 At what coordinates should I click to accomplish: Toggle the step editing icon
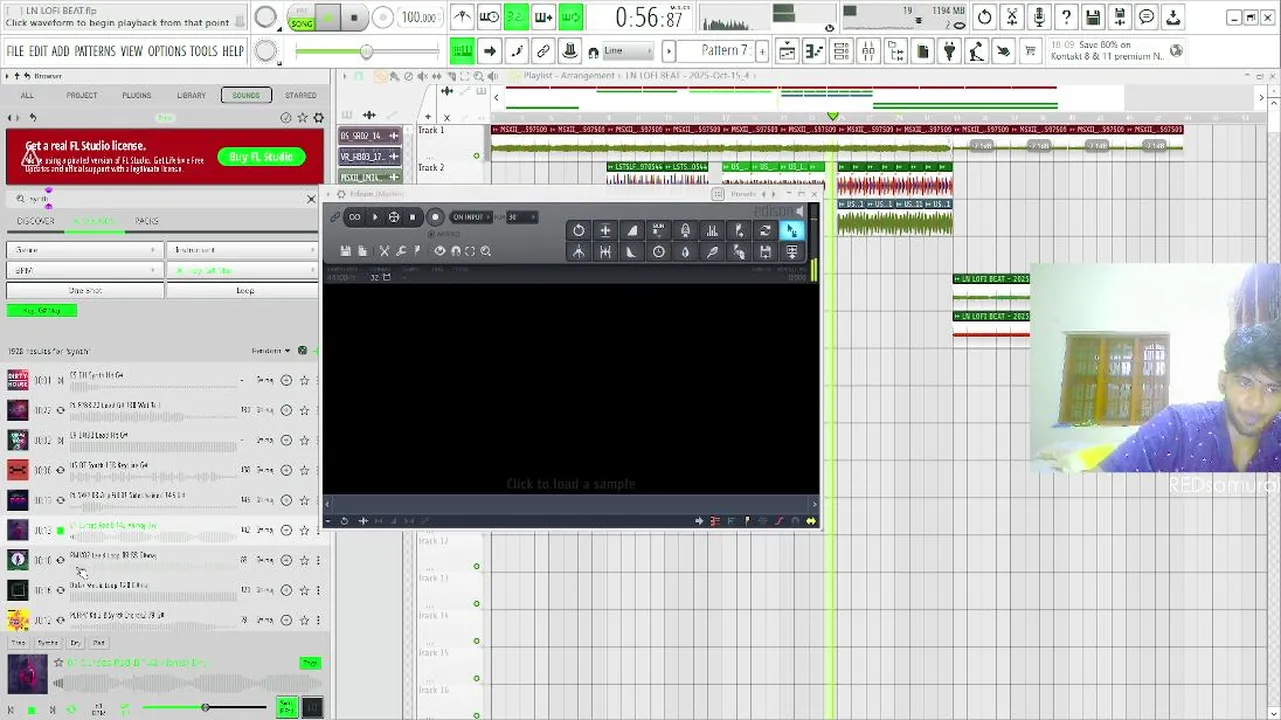(x=516, y=51)
